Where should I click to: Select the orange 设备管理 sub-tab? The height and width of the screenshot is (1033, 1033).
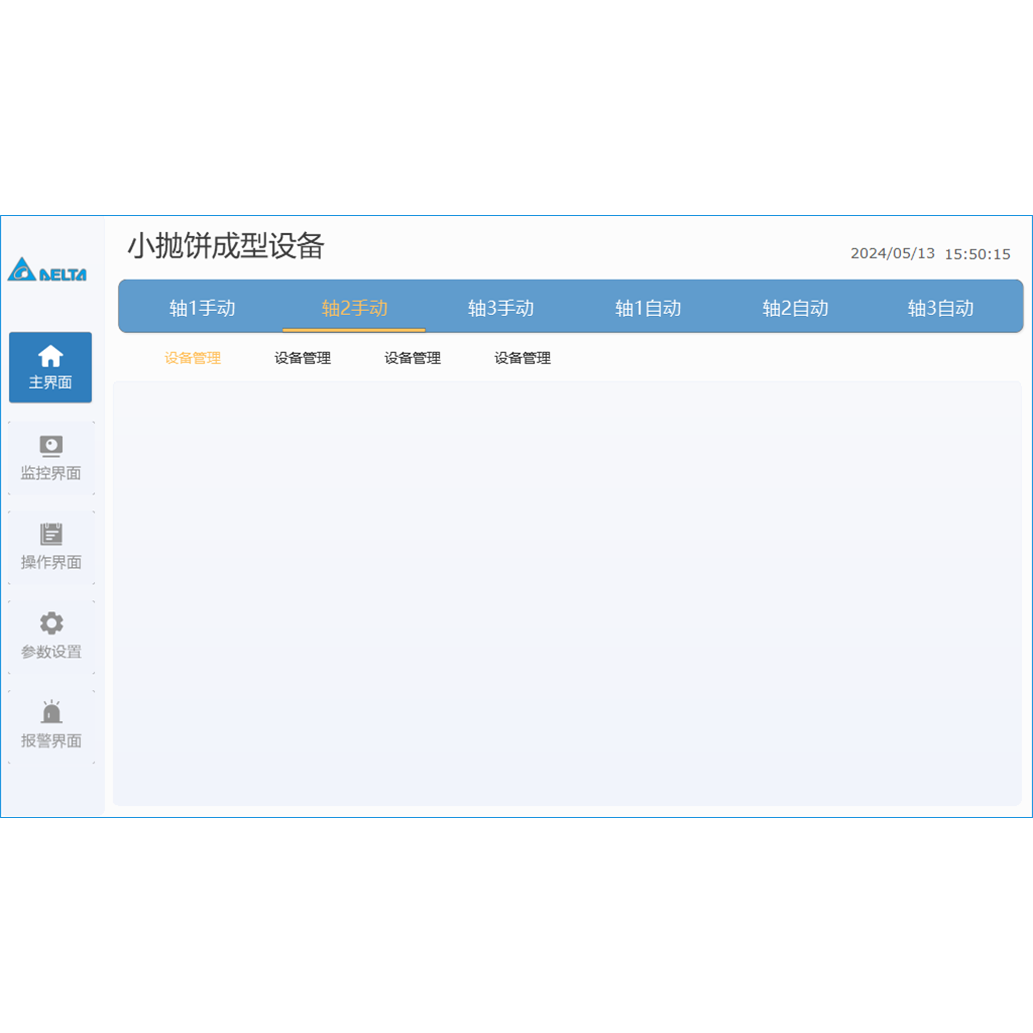click(192, 358)
